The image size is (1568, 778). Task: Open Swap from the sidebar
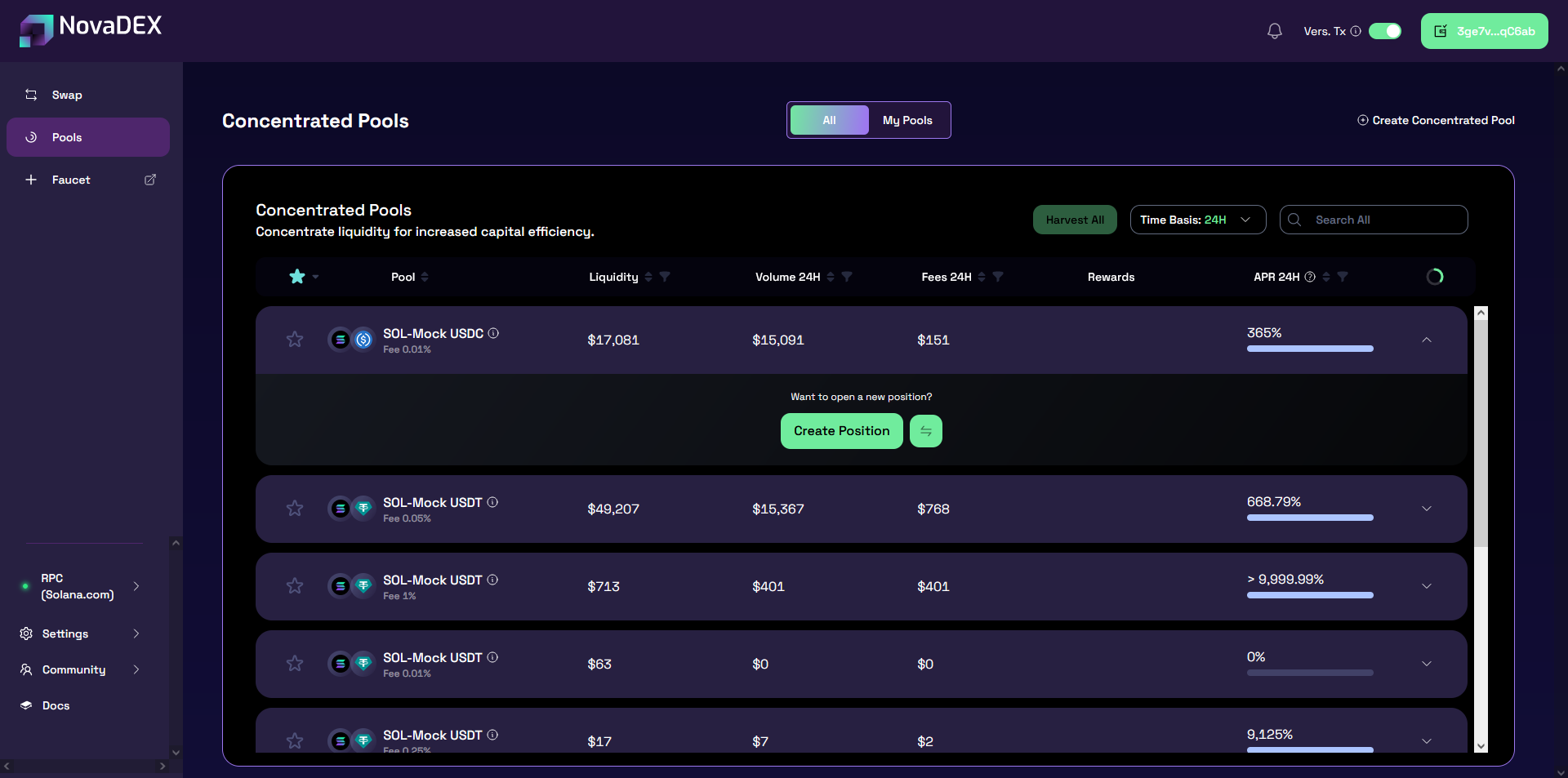[x=67, y=95]
